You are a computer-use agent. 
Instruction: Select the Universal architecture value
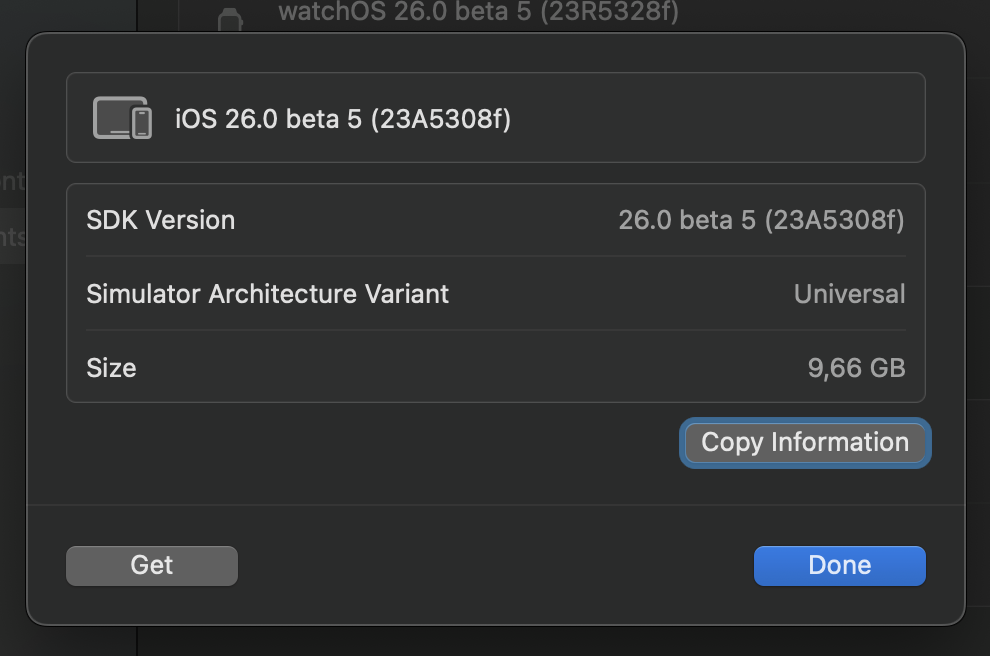click(850, 294)
